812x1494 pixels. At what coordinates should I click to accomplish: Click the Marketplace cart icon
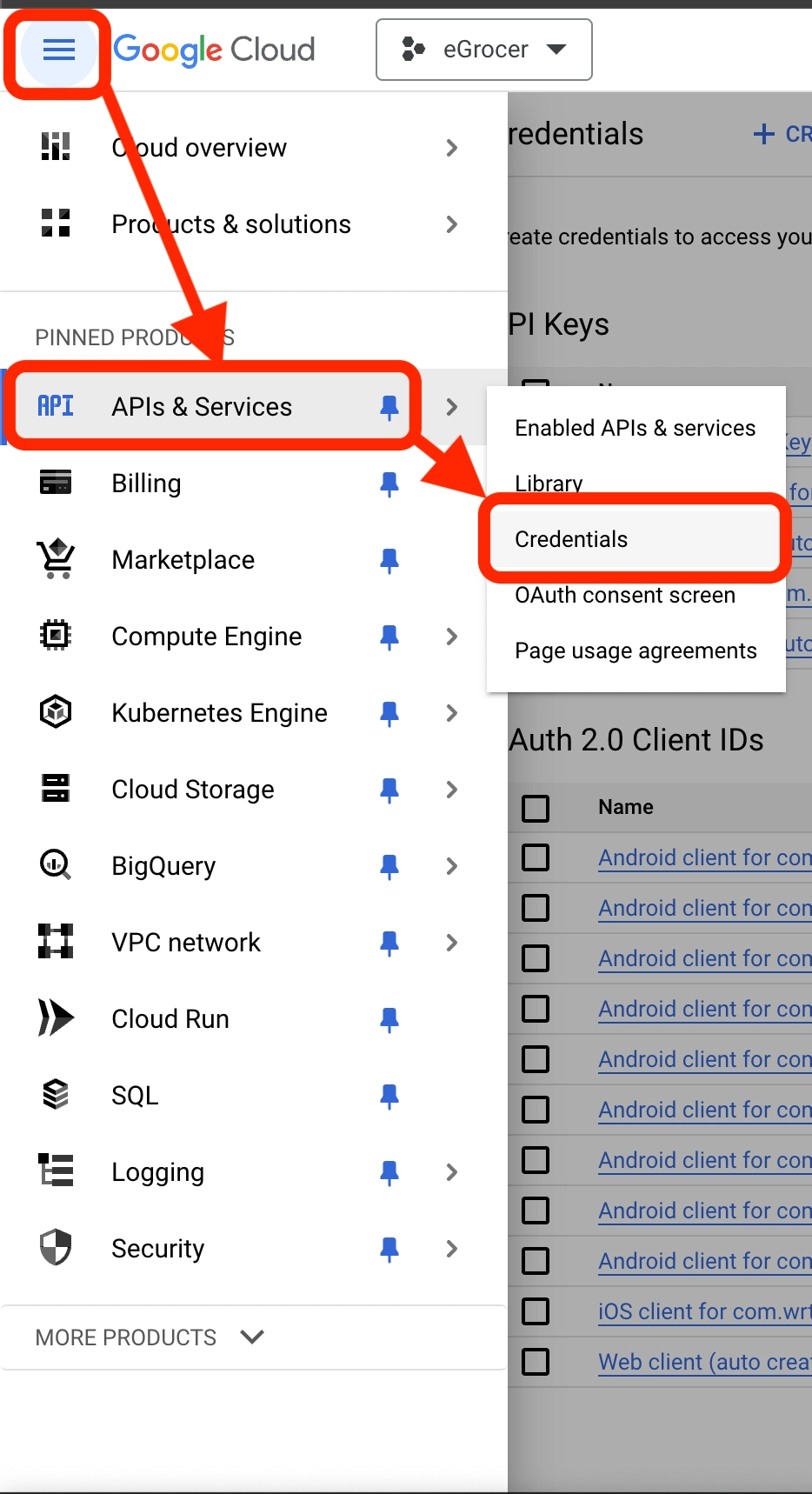[56, 559]
